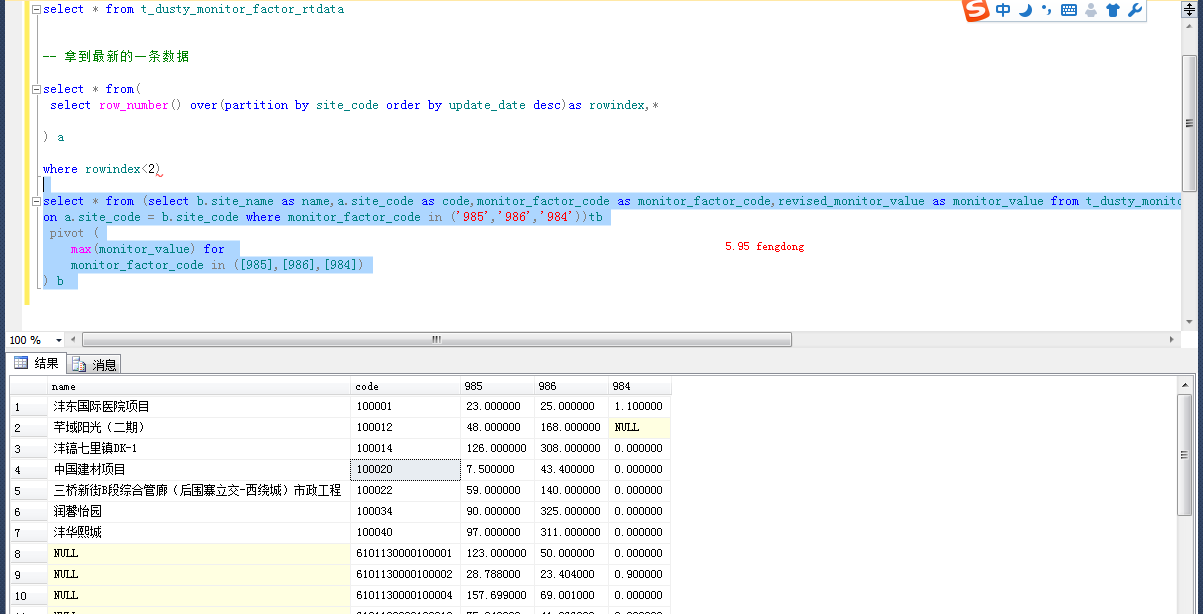
Task: Click the comment '-- 拿到最新的一条数据'
Action: (x=116, y=57)
